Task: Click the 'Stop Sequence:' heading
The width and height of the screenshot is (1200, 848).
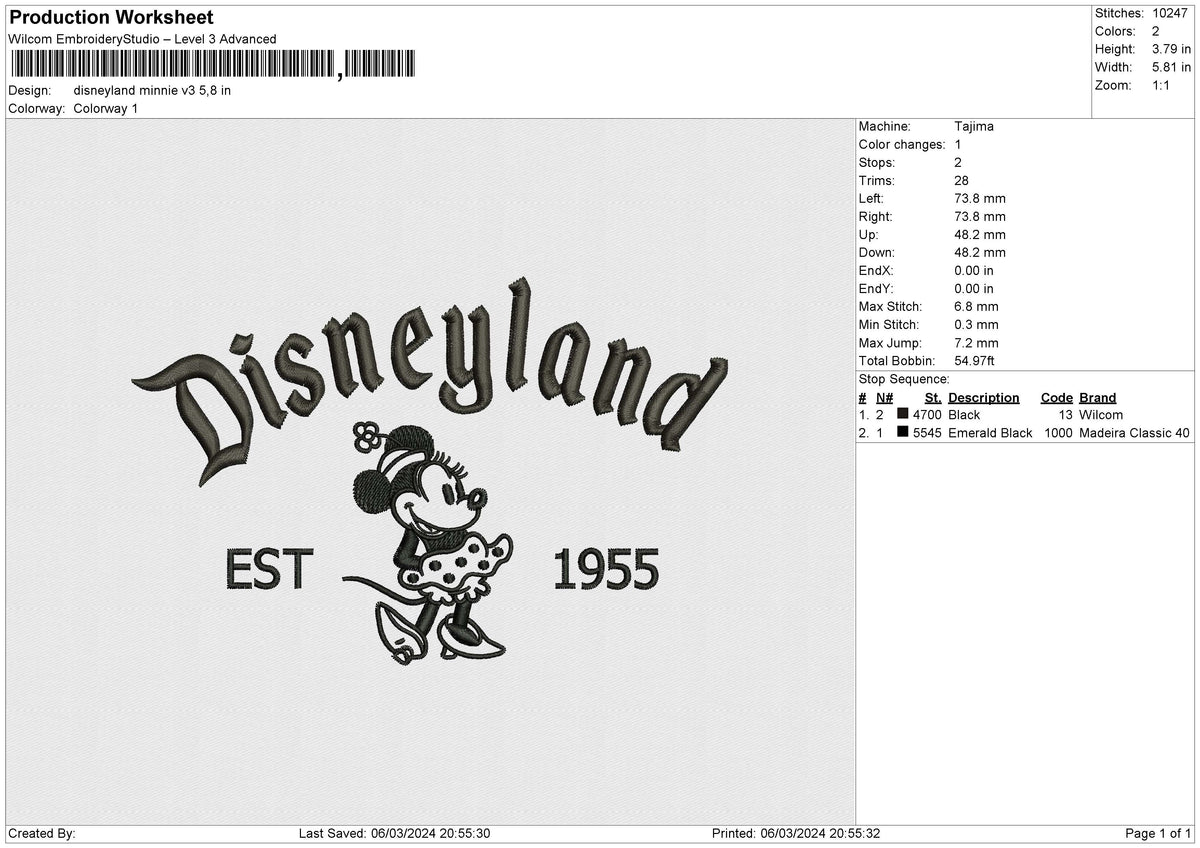Action: 904,379
